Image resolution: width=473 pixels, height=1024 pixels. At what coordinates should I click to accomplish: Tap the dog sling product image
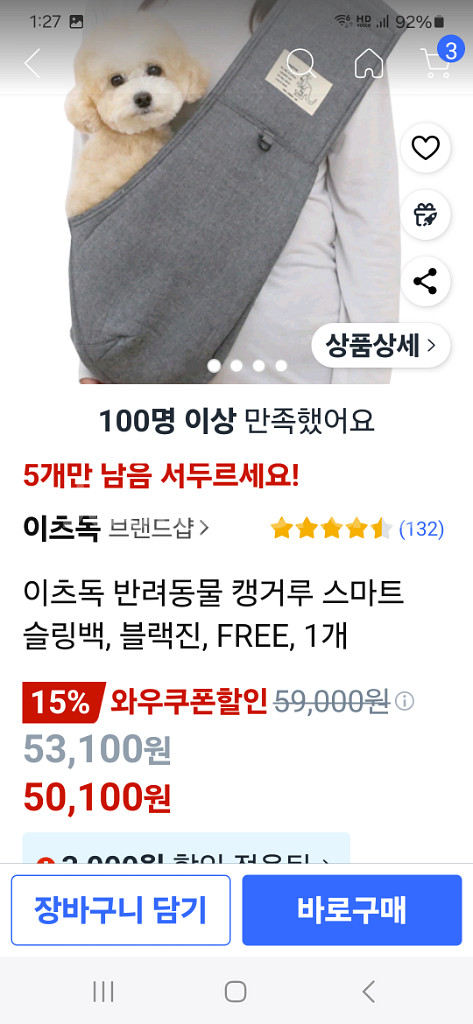pos(236,196)
